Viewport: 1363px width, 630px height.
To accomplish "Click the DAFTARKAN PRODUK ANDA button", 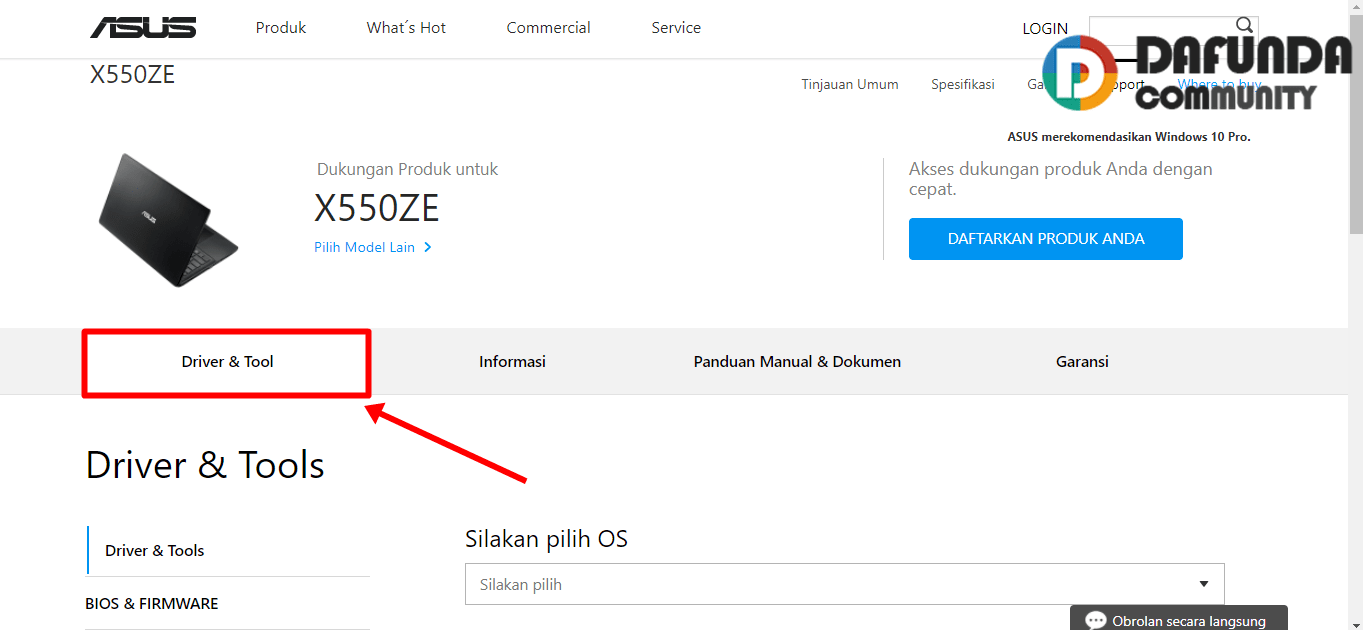I will point(1045,239).
